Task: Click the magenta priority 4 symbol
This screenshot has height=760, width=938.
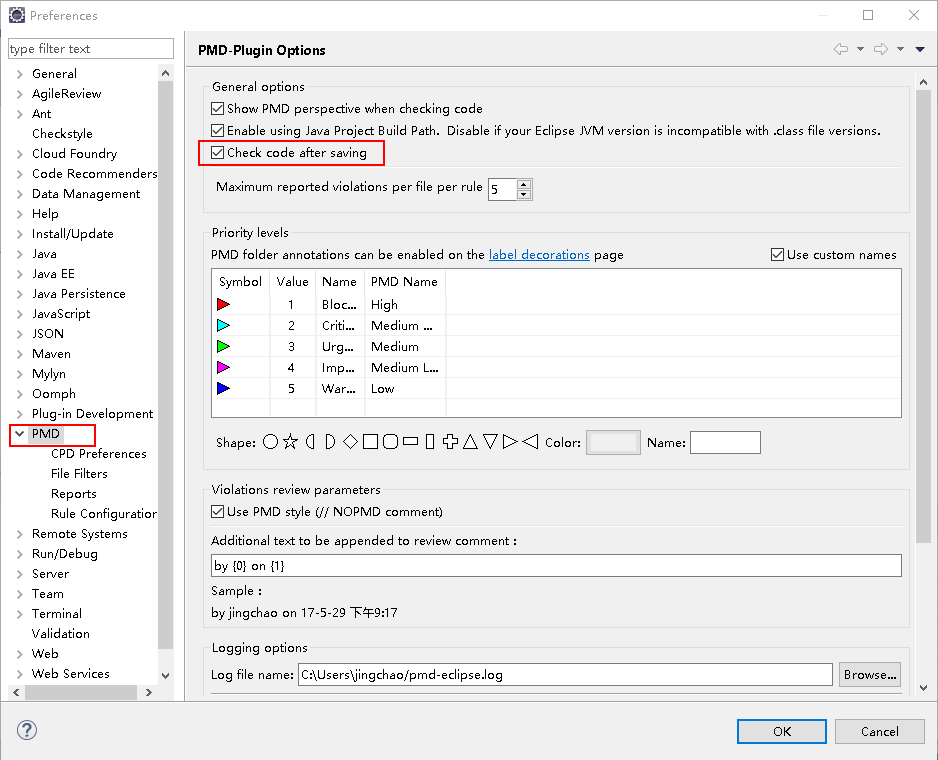Action: 223,367
